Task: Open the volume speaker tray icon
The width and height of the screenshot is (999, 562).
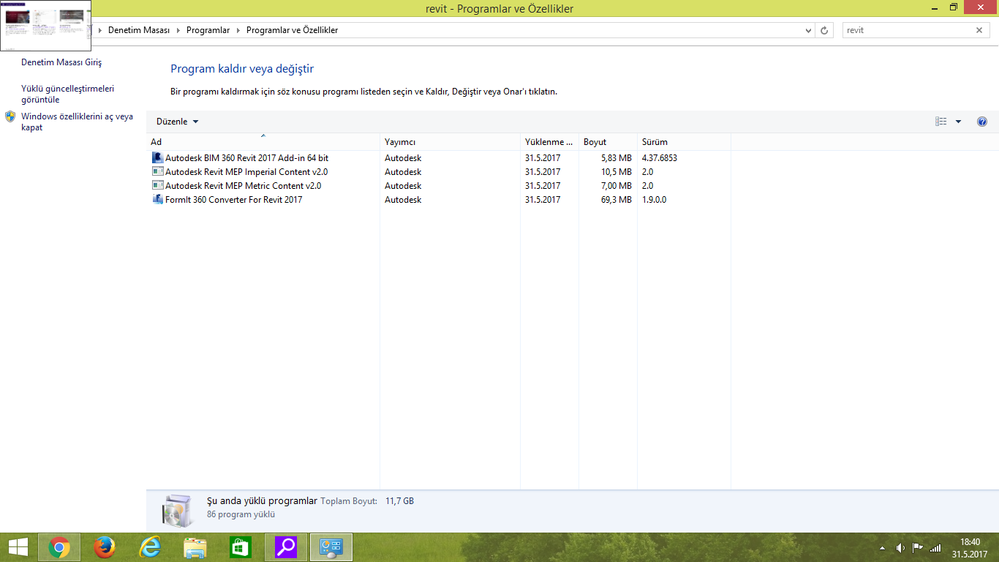Action: coord(900,548)
